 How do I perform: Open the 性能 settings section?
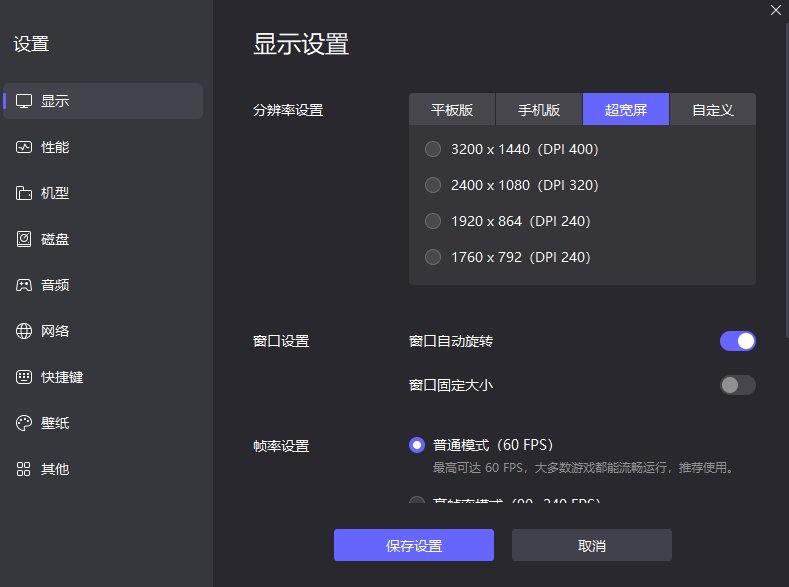tap(103, 147)
